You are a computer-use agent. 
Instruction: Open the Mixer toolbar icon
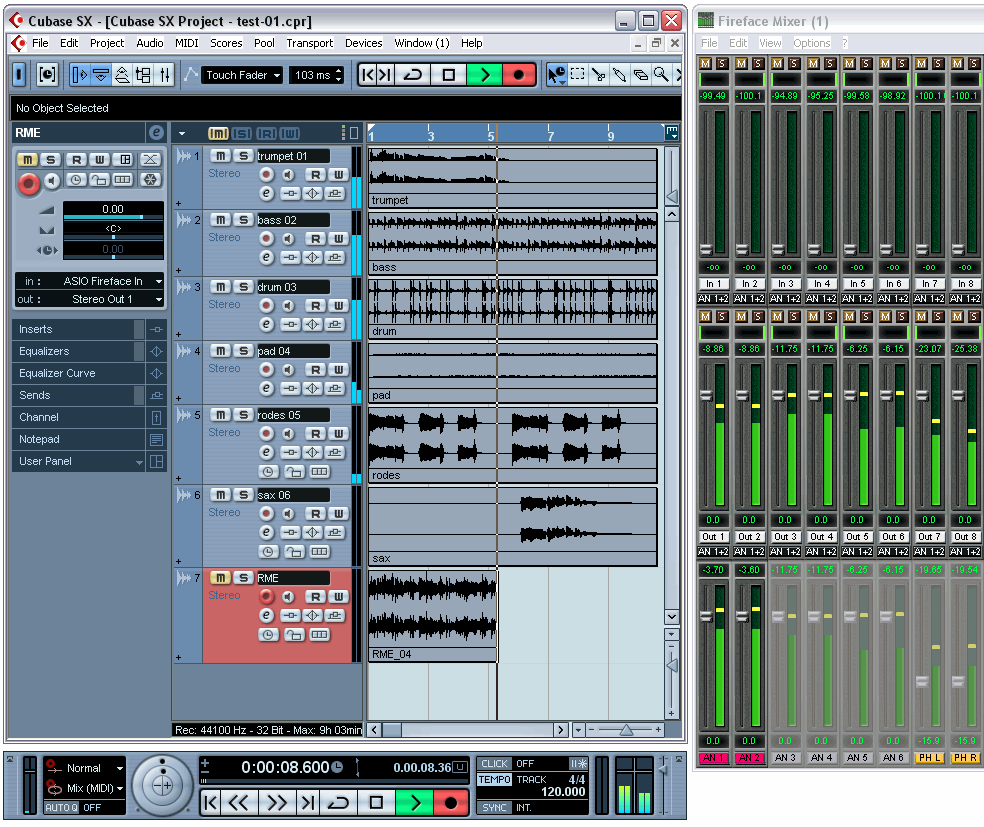tap(165, 75)
